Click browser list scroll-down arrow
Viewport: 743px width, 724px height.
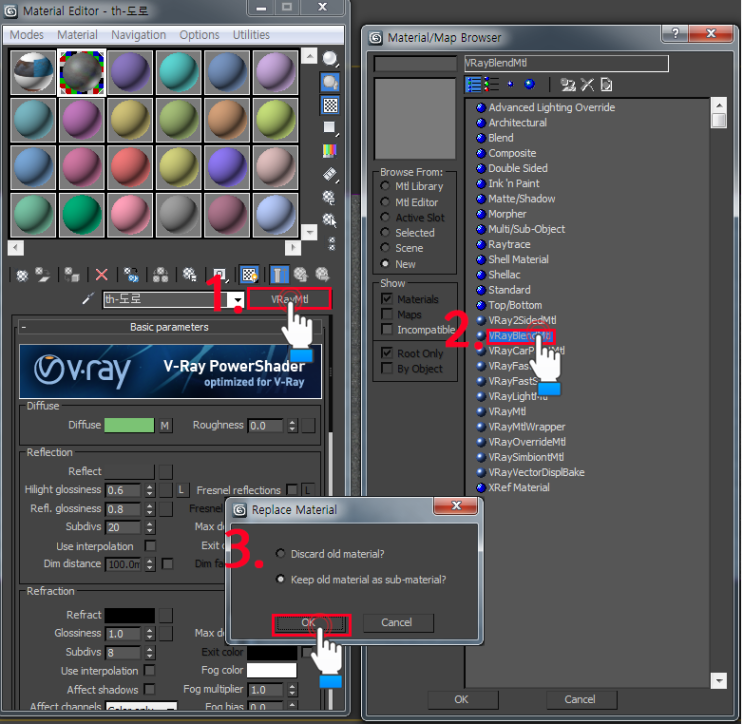(x=719, y=681)
